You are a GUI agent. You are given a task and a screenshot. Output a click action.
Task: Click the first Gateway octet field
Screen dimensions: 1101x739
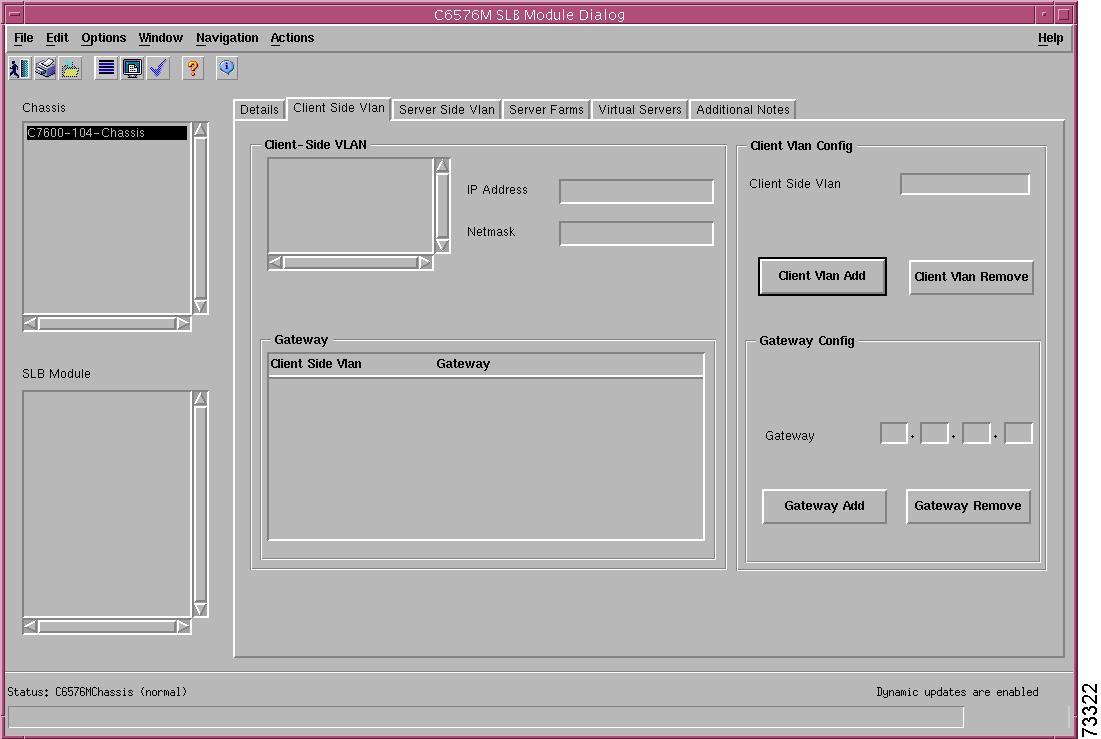(894, 433)
